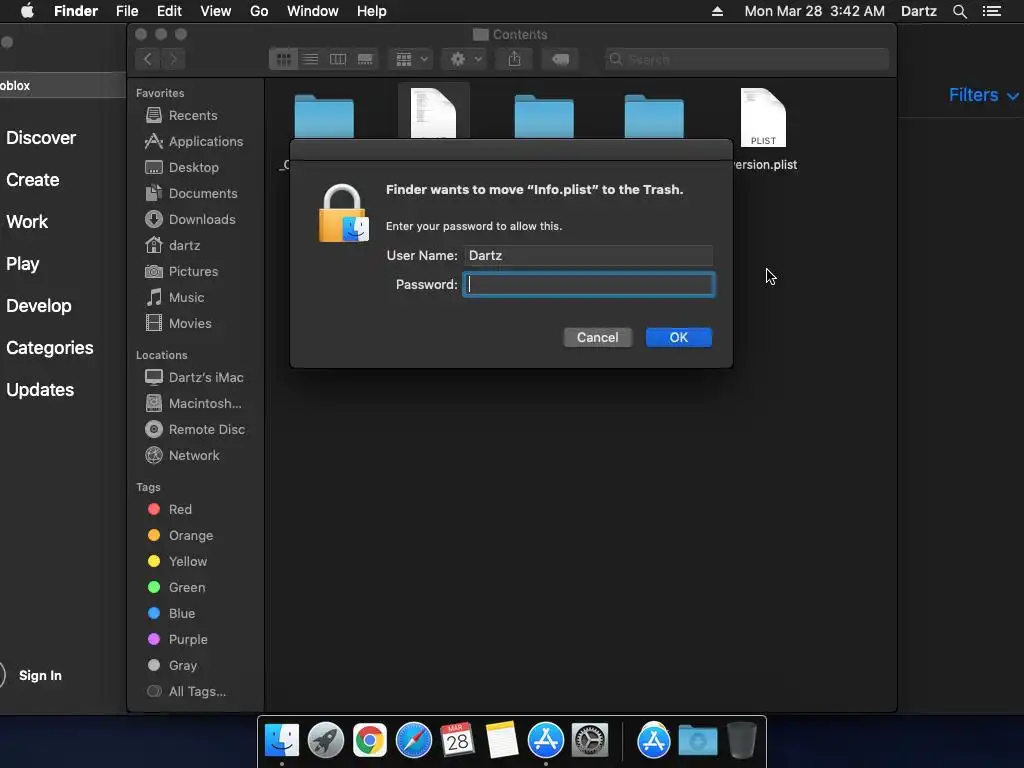The width and height of the screenshot is (1024, 768).
Task: Open the Finder menu in menu bar
Action: pyautogui.click(x=76, y=11)
